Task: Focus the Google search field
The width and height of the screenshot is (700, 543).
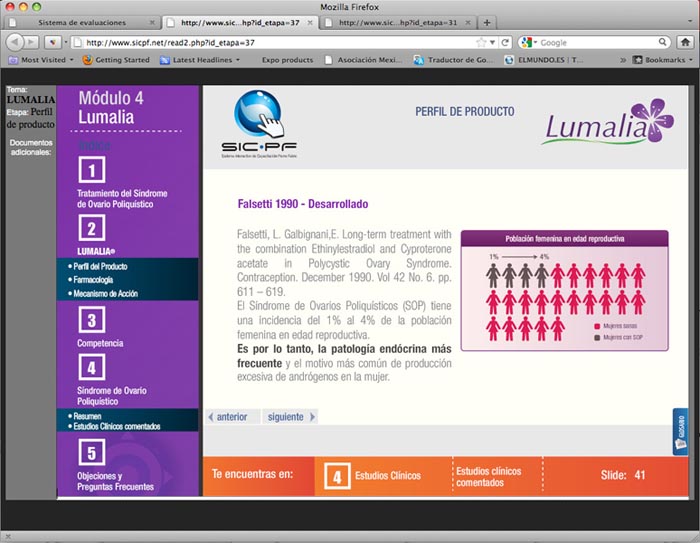Action: 597,42
